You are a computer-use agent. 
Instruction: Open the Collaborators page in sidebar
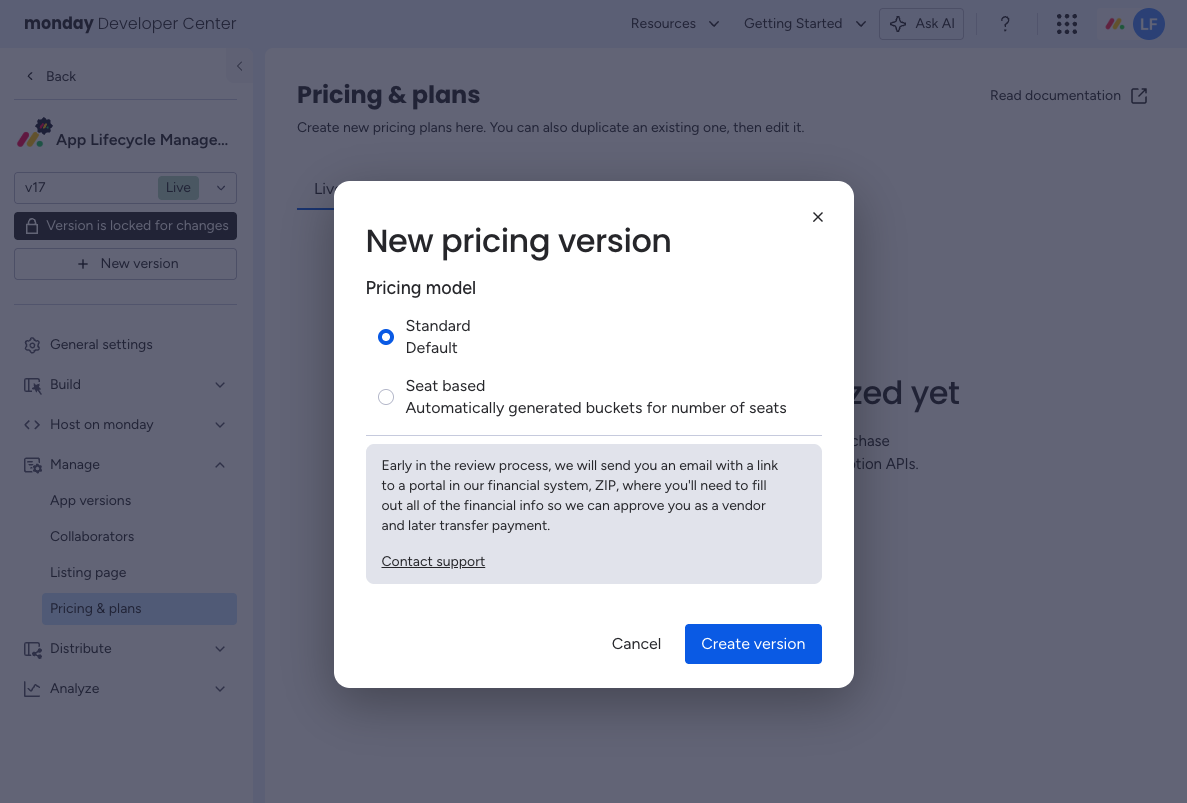click(92, 537)
